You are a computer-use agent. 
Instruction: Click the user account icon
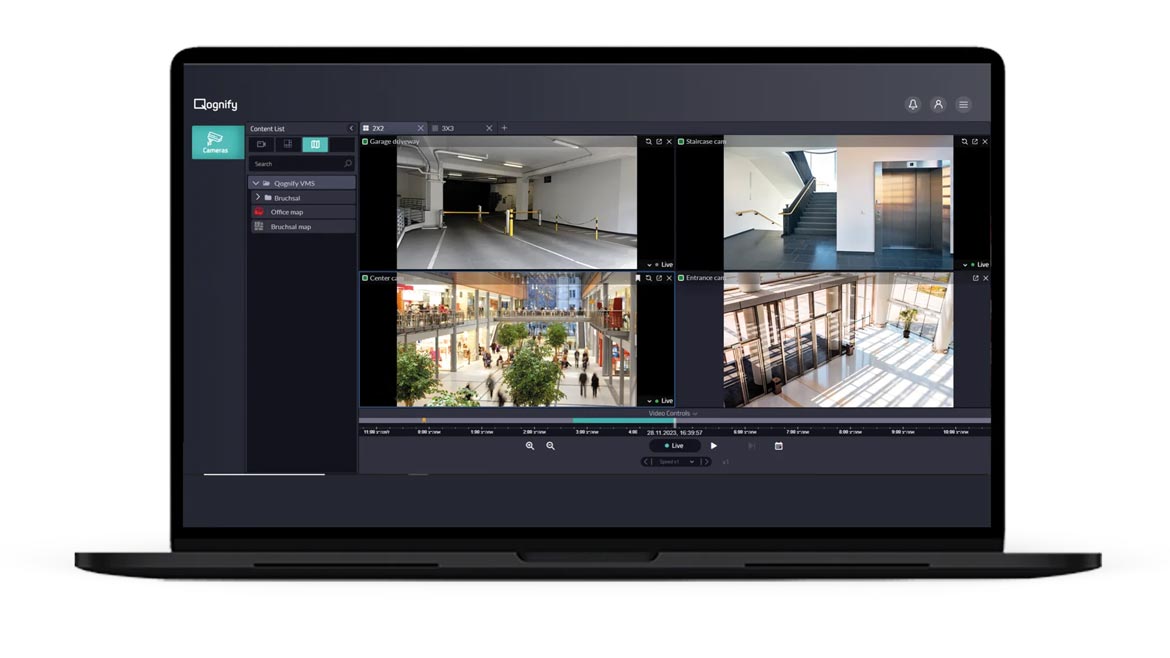click(938, 104)
